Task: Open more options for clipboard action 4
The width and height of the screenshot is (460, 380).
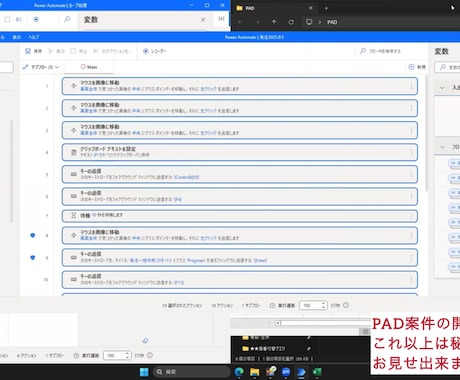Action: click(411, 152)
